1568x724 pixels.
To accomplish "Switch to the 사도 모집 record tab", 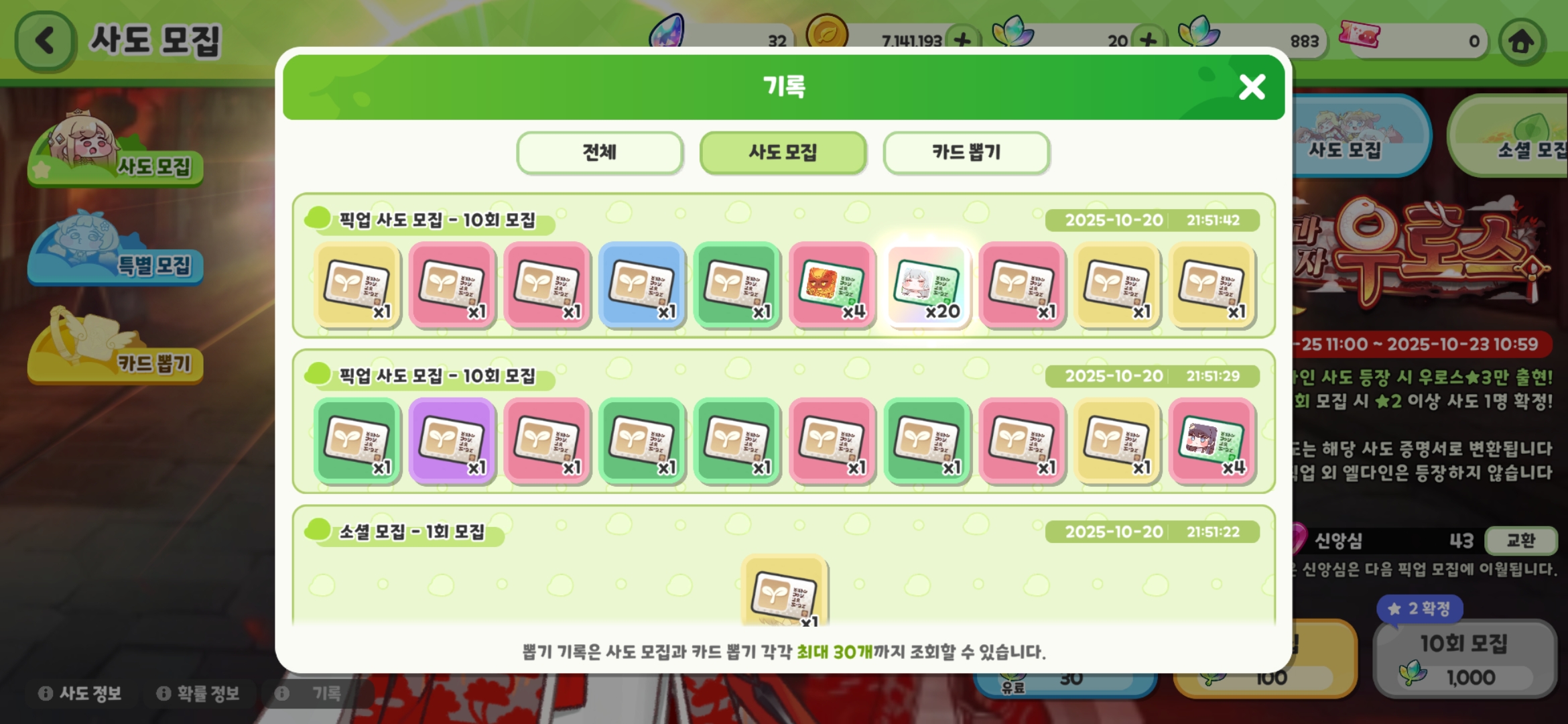I will tap(783, 153).
